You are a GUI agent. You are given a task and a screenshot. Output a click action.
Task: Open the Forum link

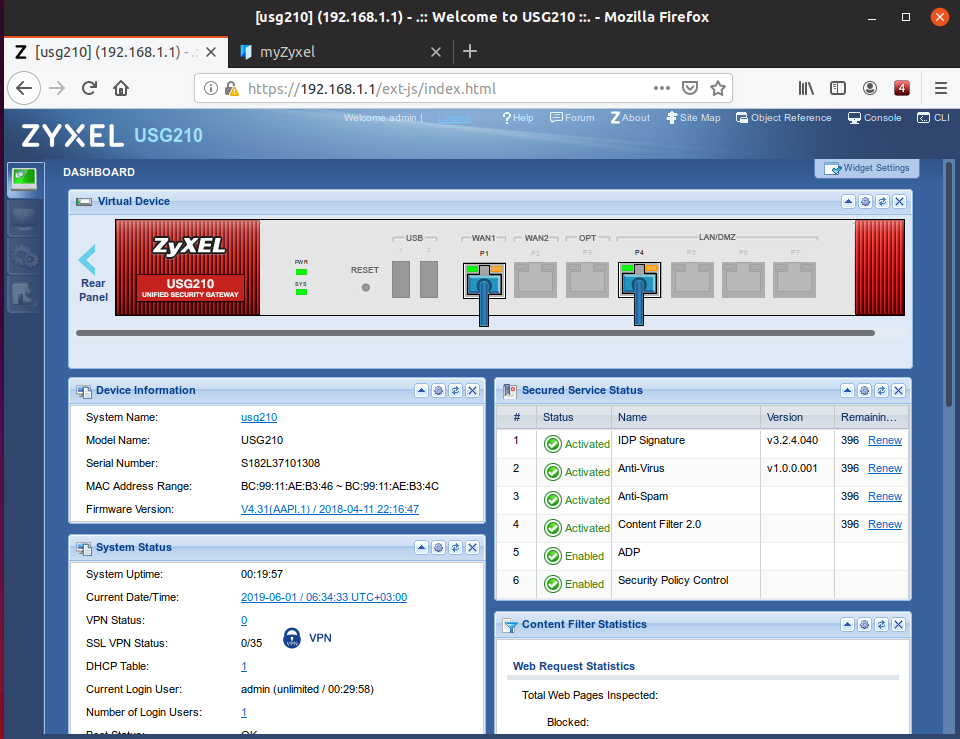click(572, 118)
